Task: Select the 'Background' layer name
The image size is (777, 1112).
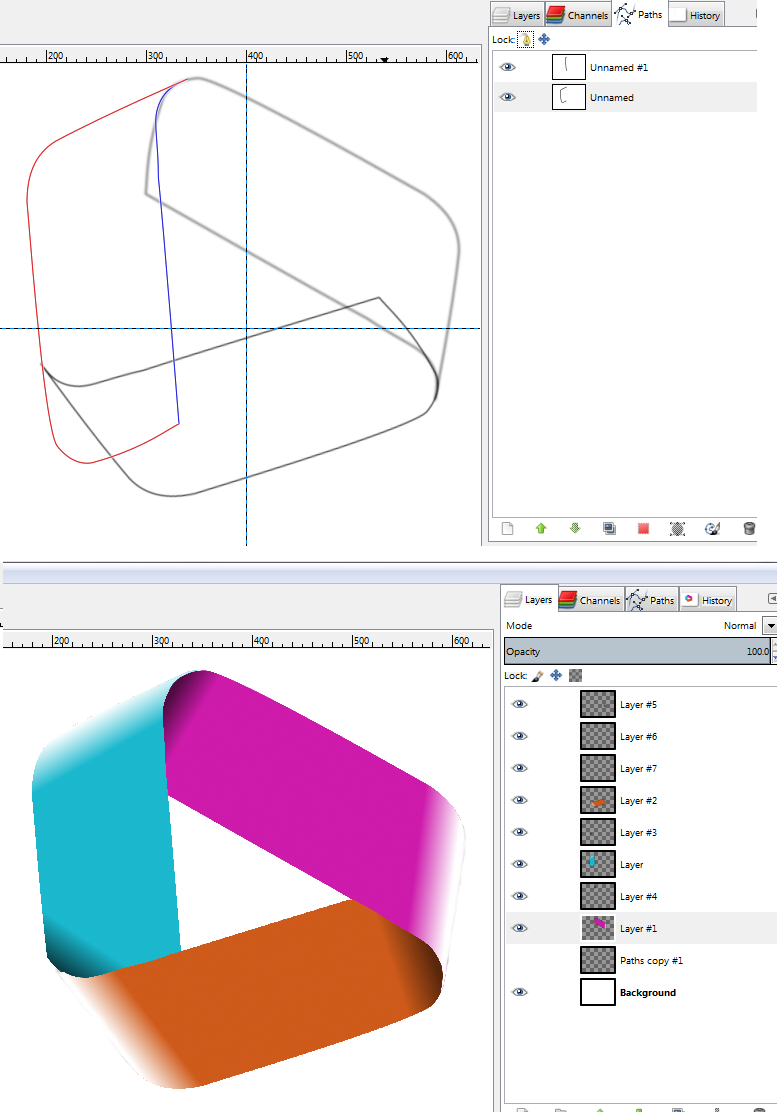Action: [648, 992]
